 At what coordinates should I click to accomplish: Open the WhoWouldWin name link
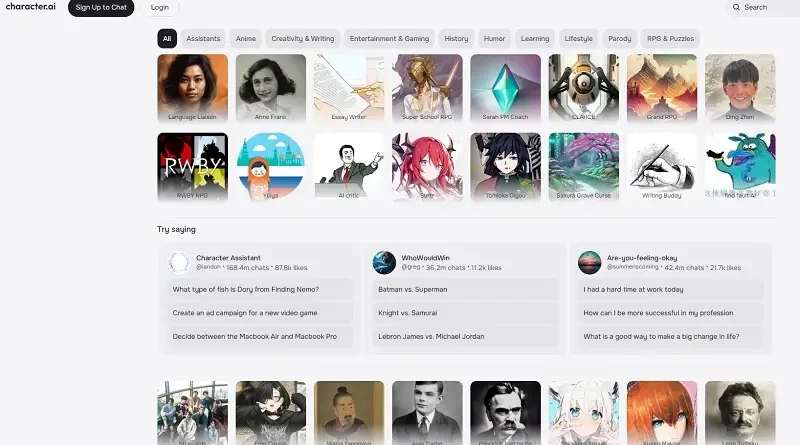(x=426, y=258)
